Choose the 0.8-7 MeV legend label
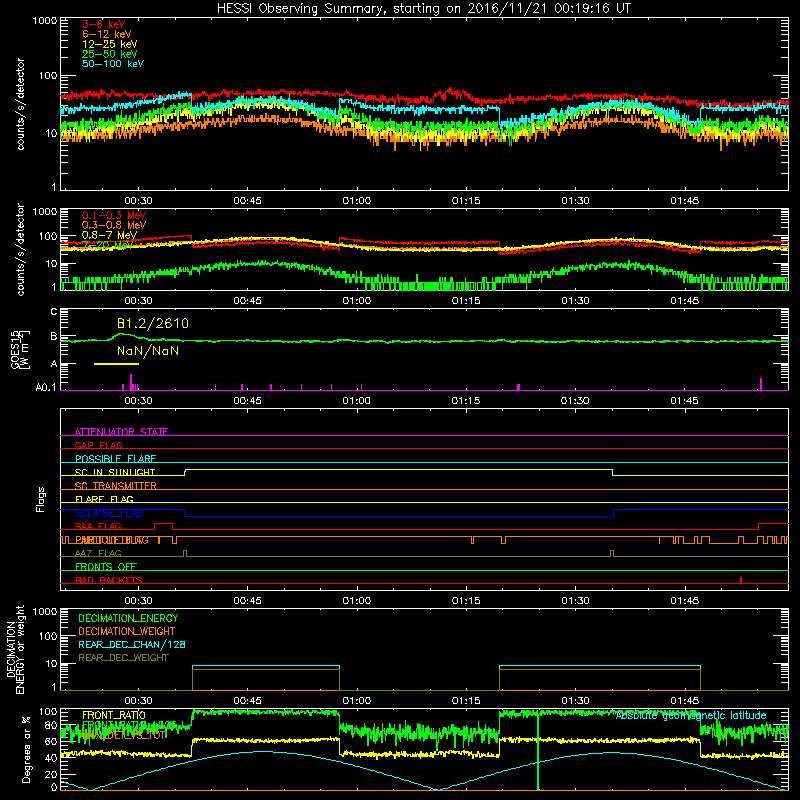 [x=109, y=235]
